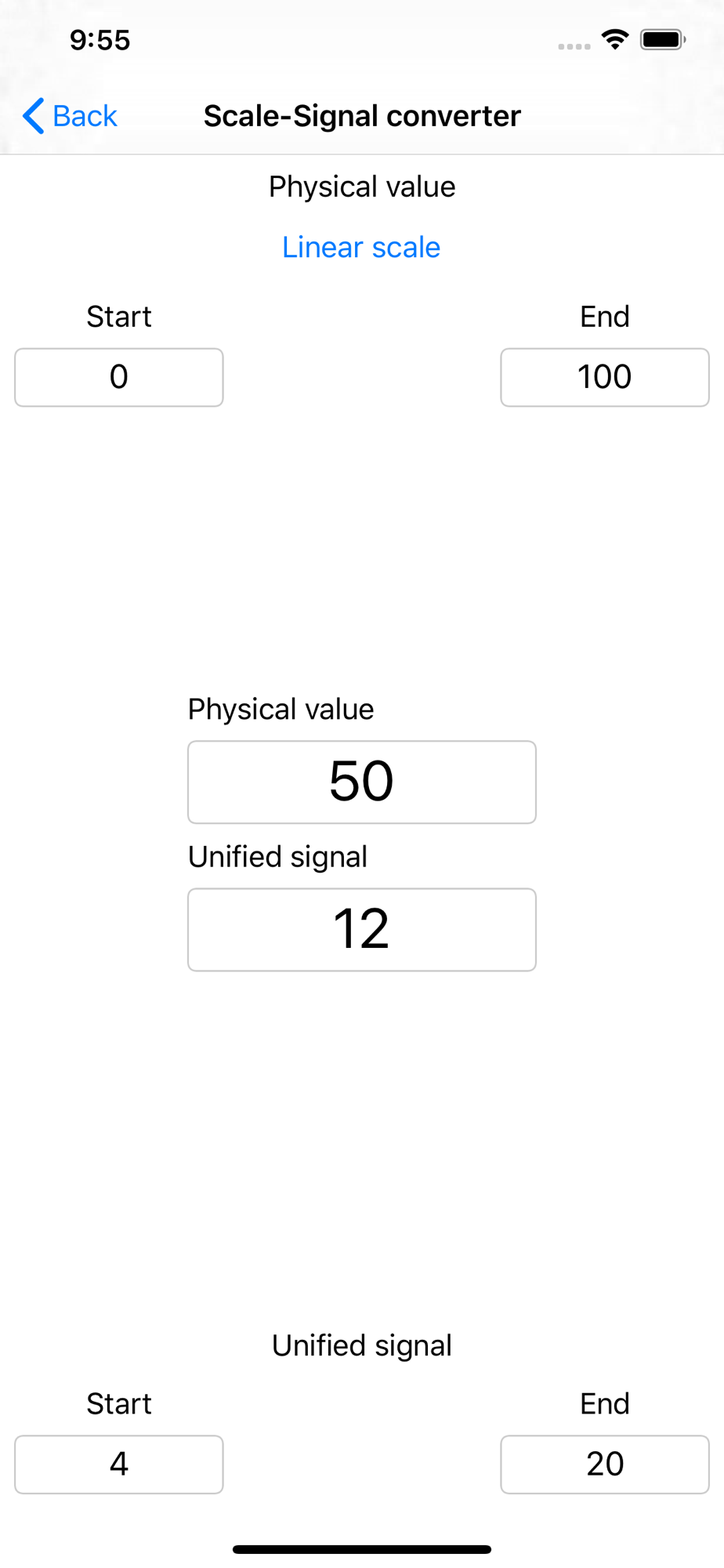724x1568 pixels.
Task: Tap the Unified signal label above 12
Action: (x=277, y=856)
